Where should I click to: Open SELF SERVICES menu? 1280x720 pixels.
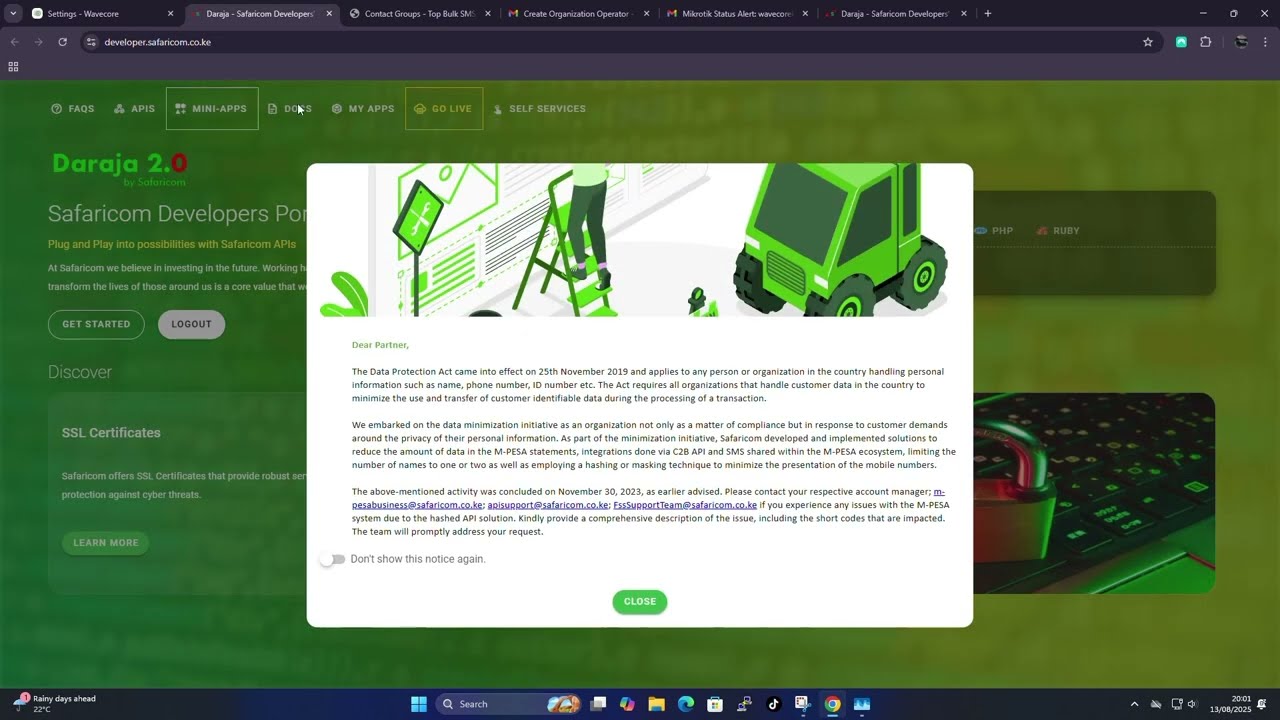click(539, 109)
